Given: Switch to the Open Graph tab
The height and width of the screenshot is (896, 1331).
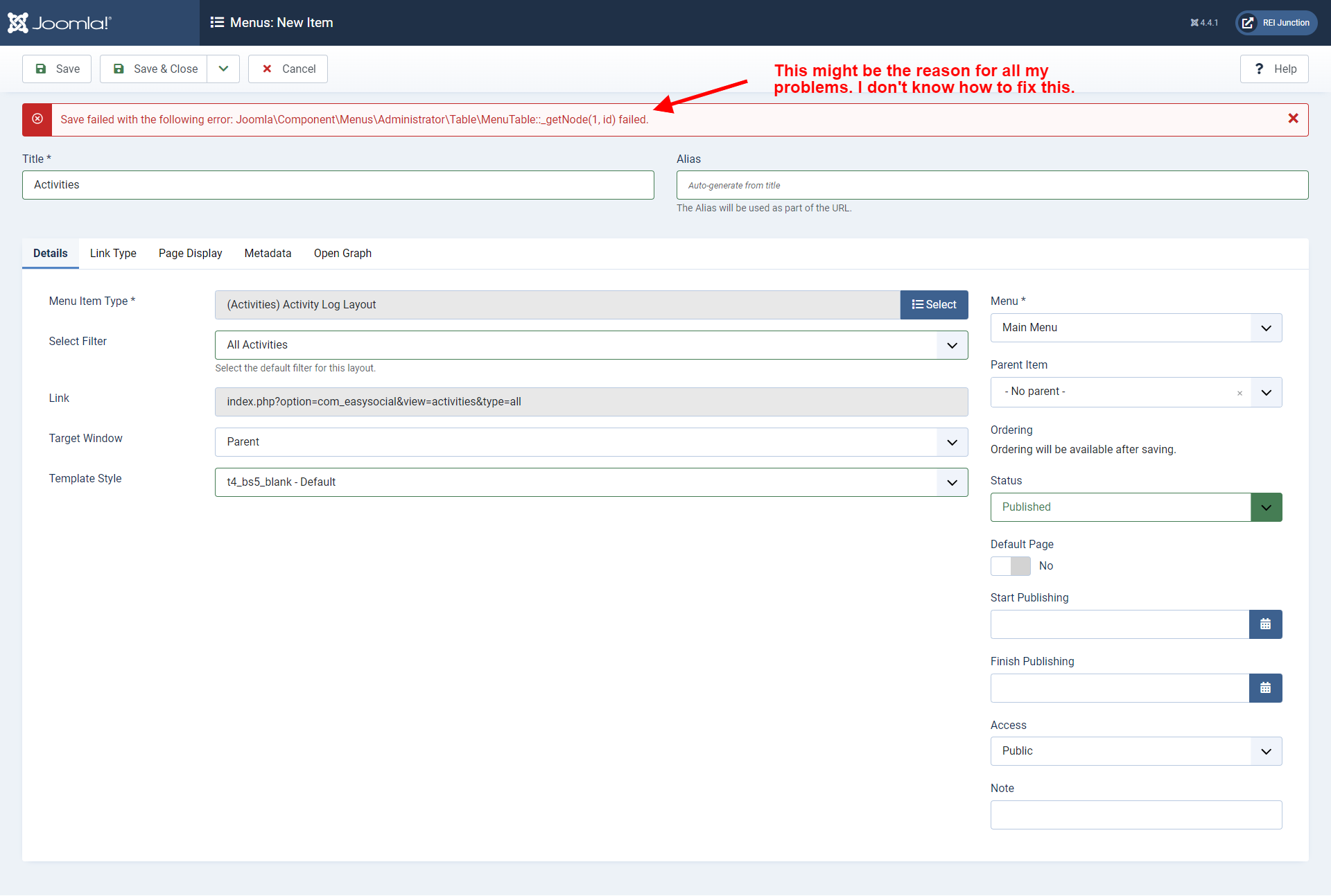Looking at the screenshot, I should coord(342,254).
